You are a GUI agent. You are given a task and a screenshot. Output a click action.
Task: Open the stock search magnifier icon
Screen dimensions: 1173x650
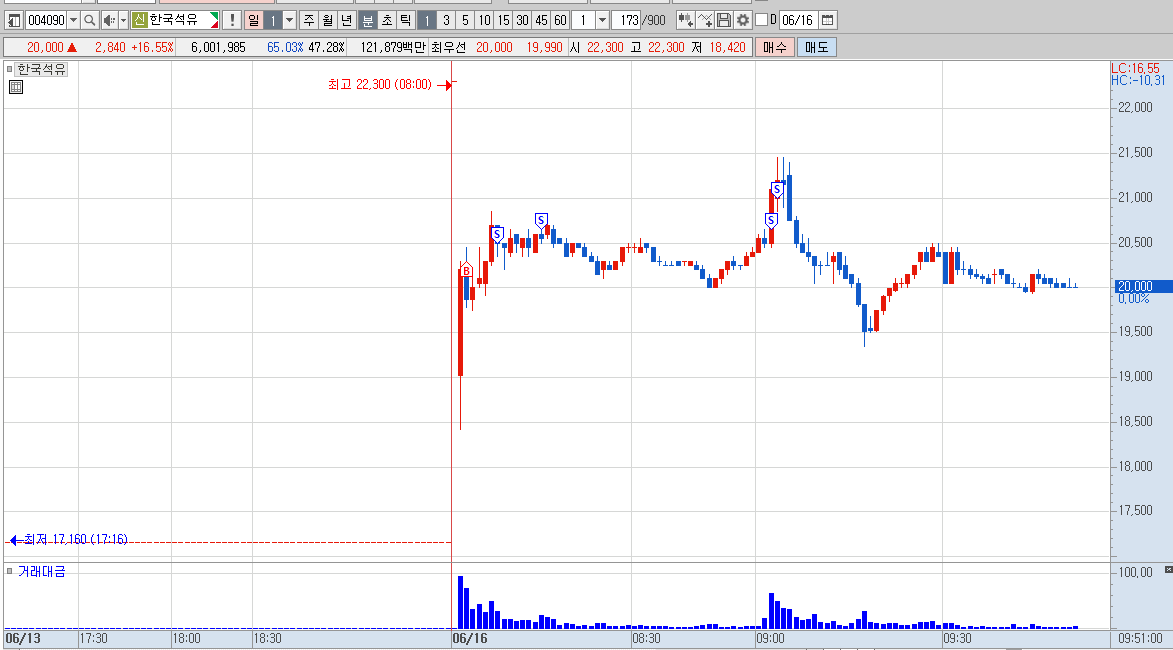coord(89,20)
